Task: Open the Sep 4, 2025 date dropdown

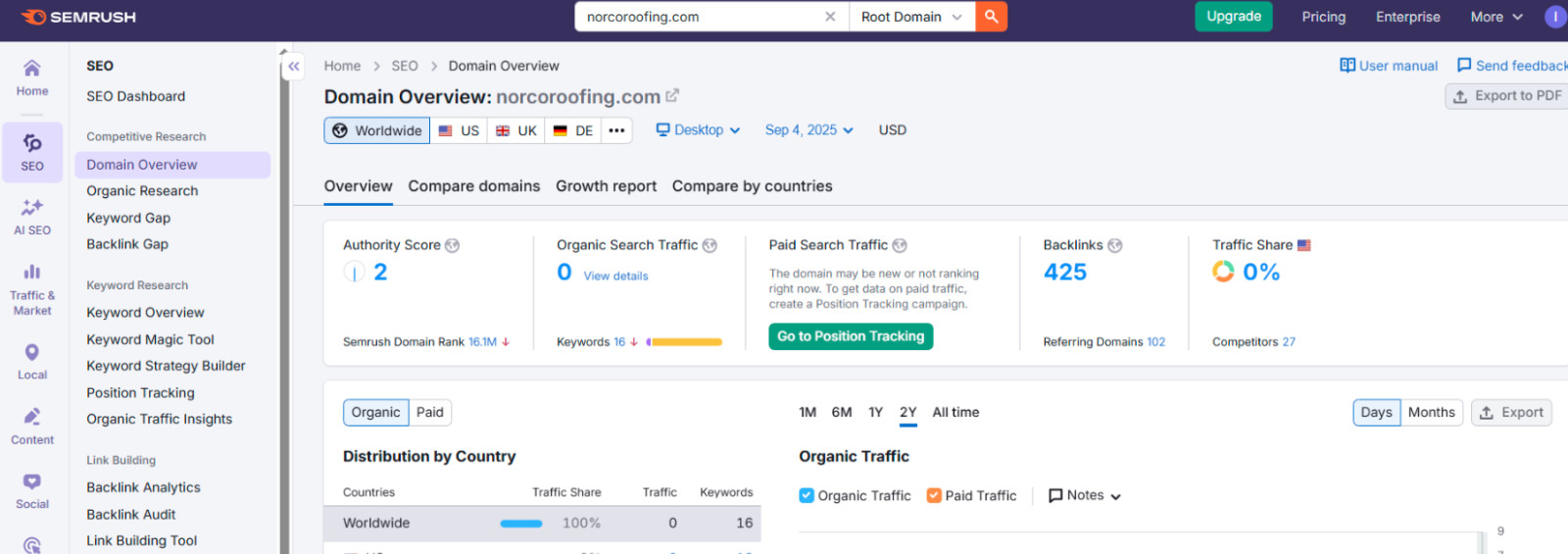Action: point(809,130)
